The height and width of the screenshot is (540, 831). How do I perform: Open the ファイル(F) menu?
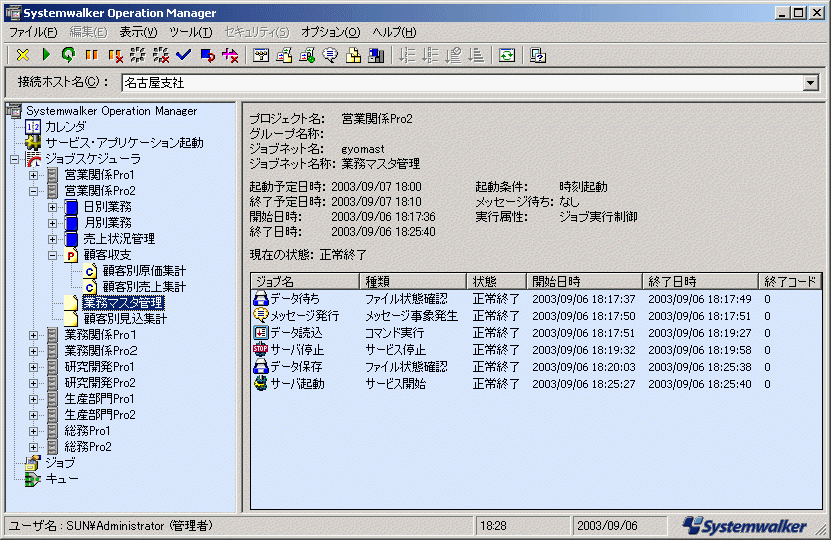(x=33, y=32)
